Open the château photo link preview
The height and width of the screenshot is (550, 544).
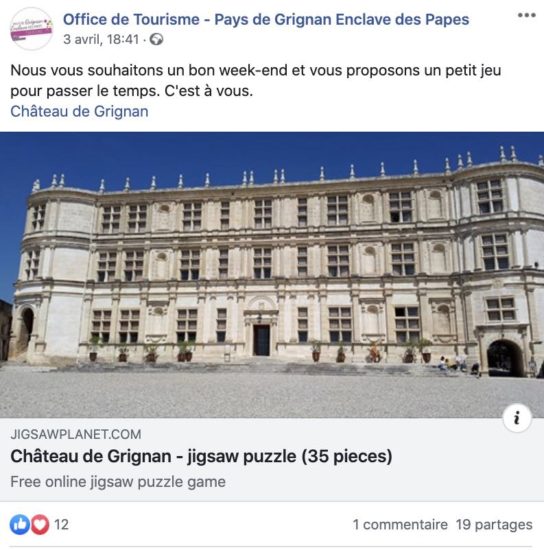pos(272,275)
